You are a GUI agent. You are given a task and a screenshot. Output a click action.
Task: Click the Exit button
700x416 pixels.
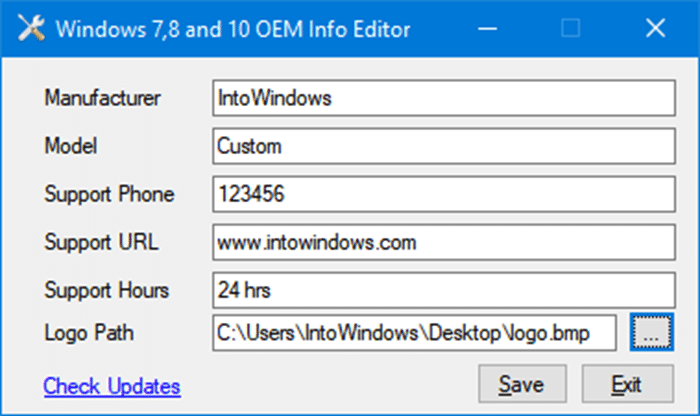pos(627,384)
